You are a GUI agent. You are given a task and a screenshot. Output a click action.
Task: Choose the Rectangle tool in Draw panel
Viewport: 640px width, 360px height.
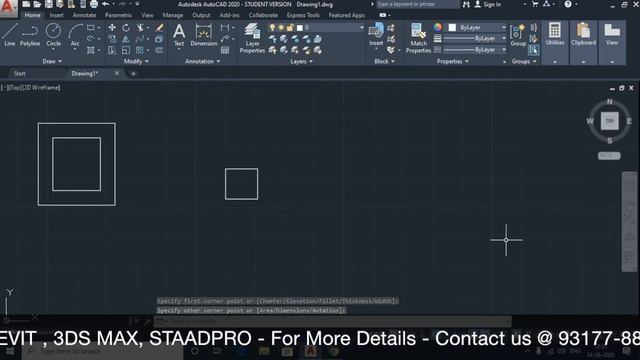91,28
